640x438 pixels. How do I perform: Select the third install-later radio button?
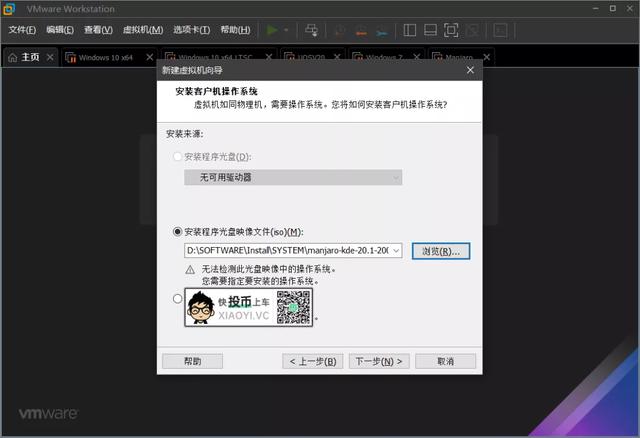pyautogui.click(x=177, y=298)
